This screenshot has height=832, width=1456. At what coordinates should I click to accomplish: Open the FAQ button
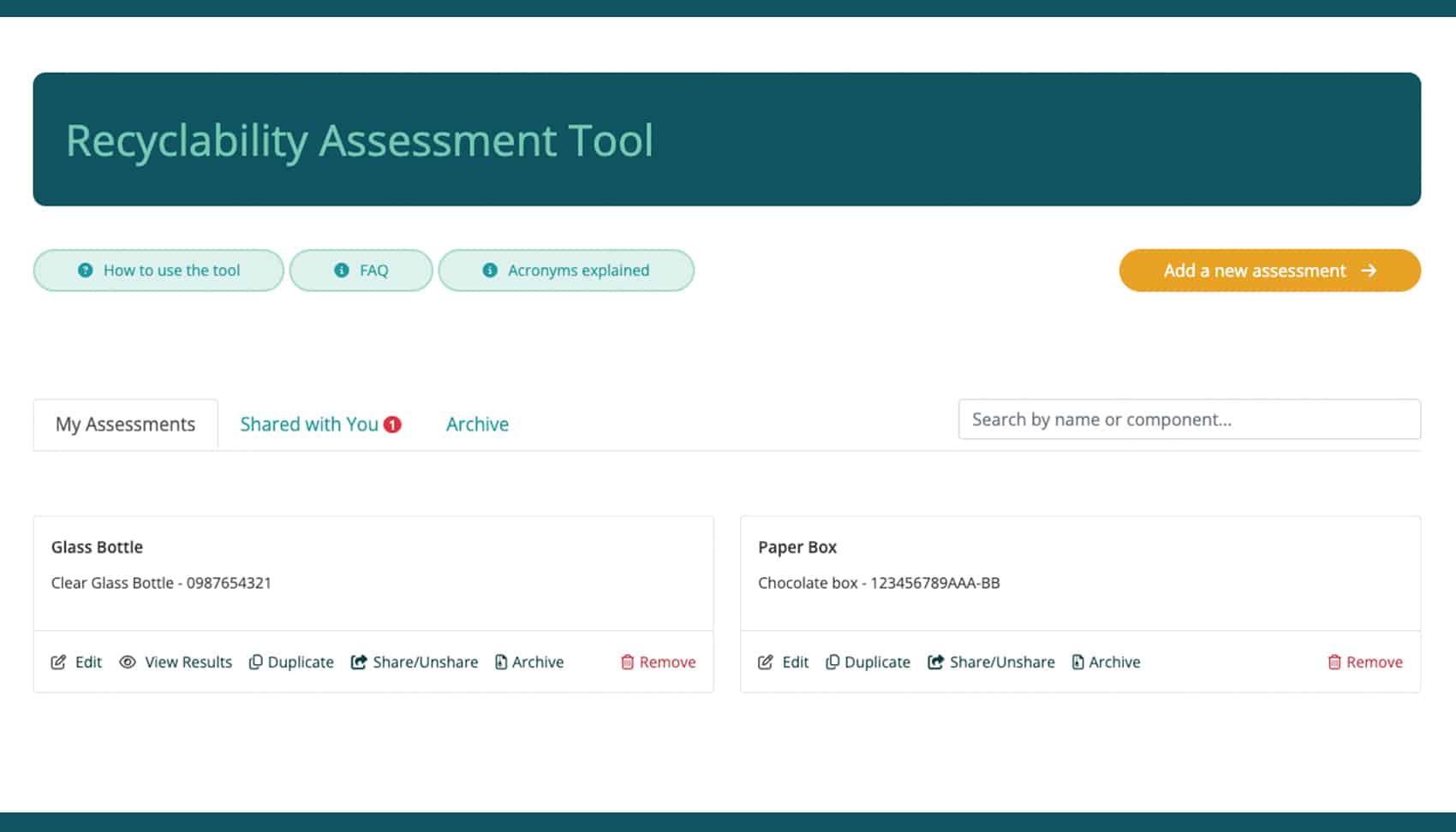361,270
